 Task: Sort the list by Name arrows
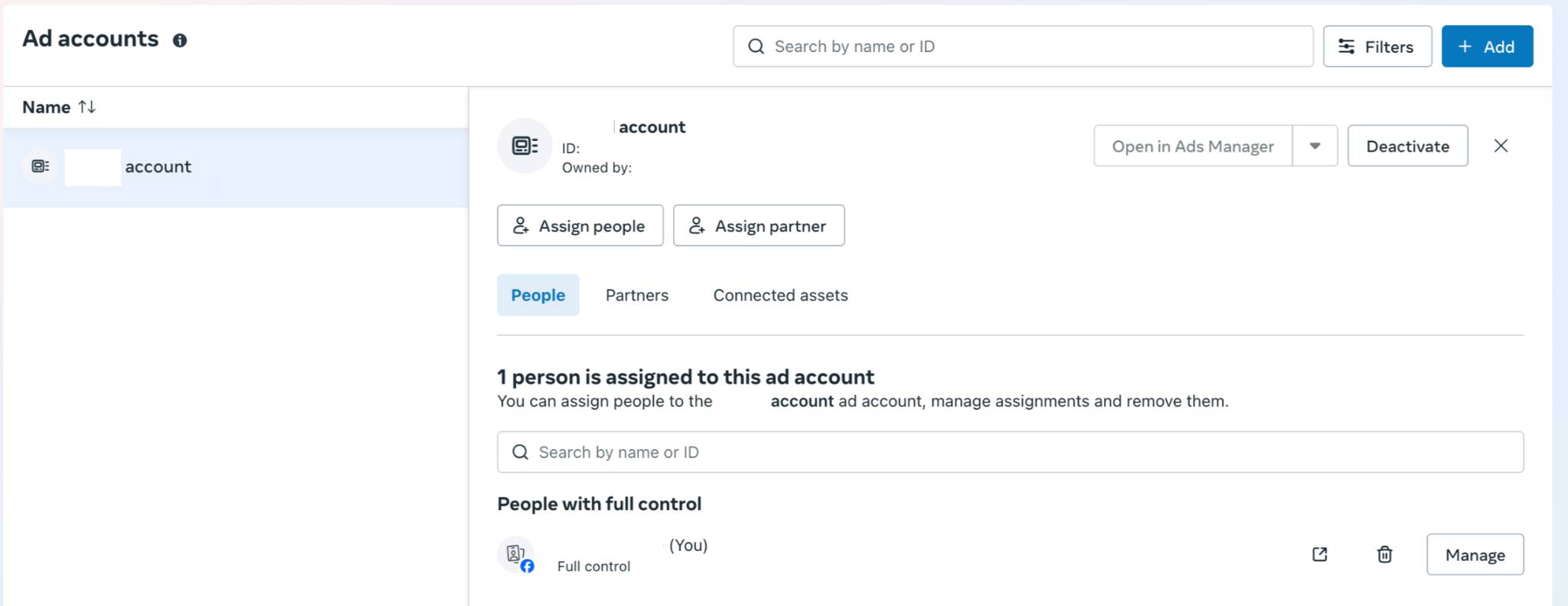coord(87,107)
